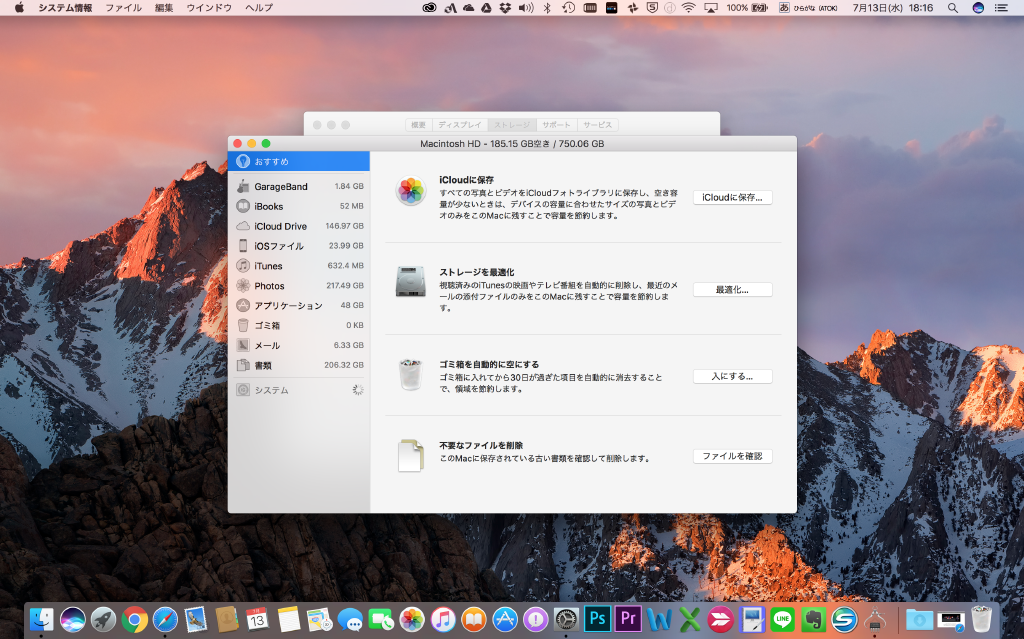The height and width of the screenshot is (639, 1024).
Task: Click the documents icon next to 不要なファイルを削除
Action: click(x=410, y=455)
